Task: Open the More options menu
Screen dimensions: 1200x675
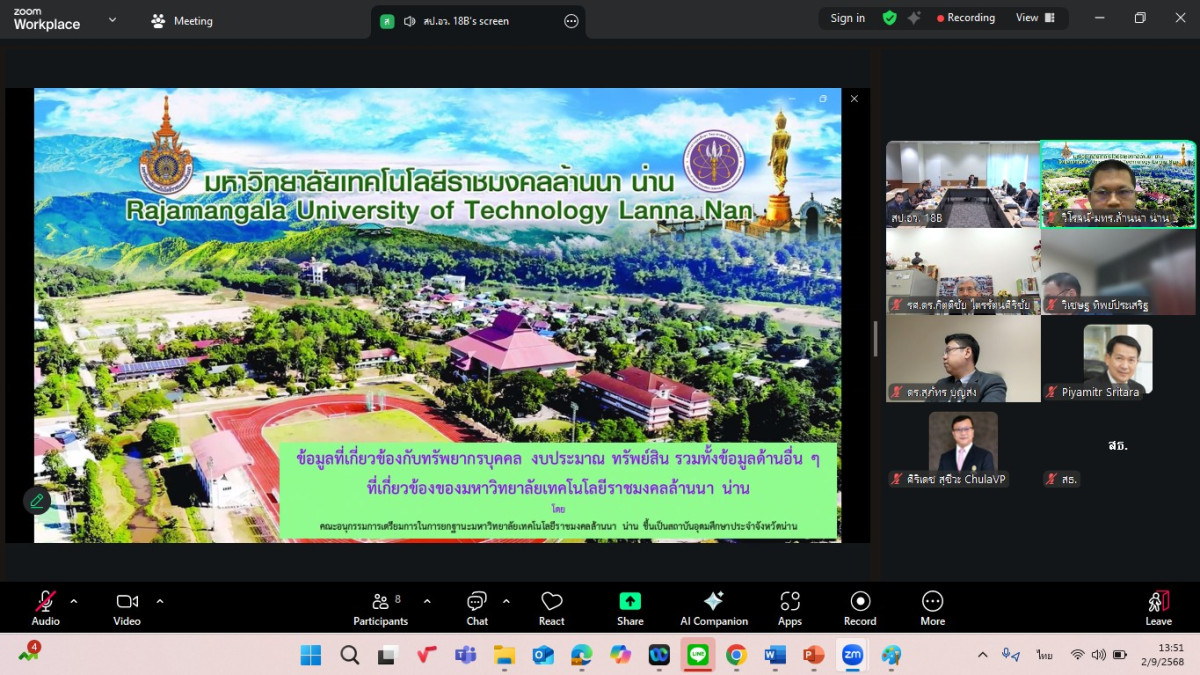Action: click(933, 607)
